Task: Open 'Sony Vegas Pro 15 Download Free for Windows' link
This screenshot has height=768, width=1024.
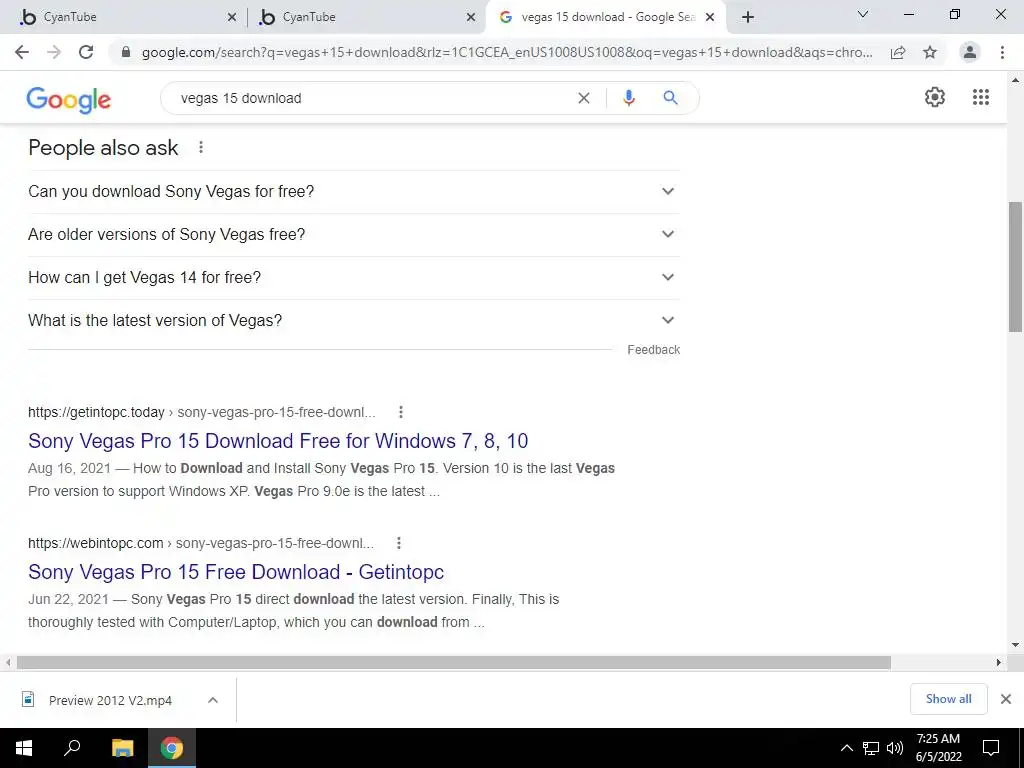Action: pos(278,441)
